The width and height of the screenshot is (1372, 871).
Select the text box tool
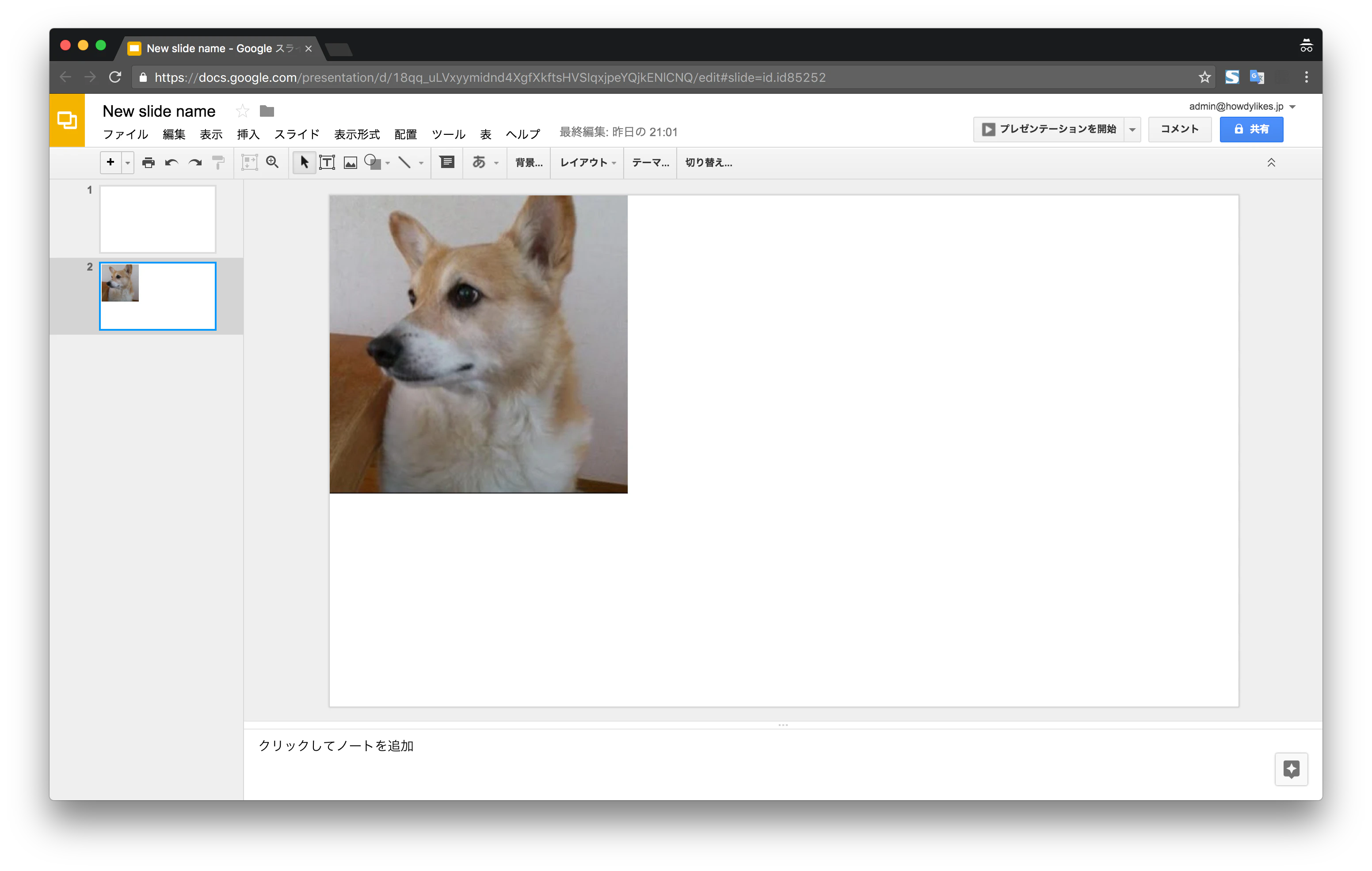[x=327, y=162]
